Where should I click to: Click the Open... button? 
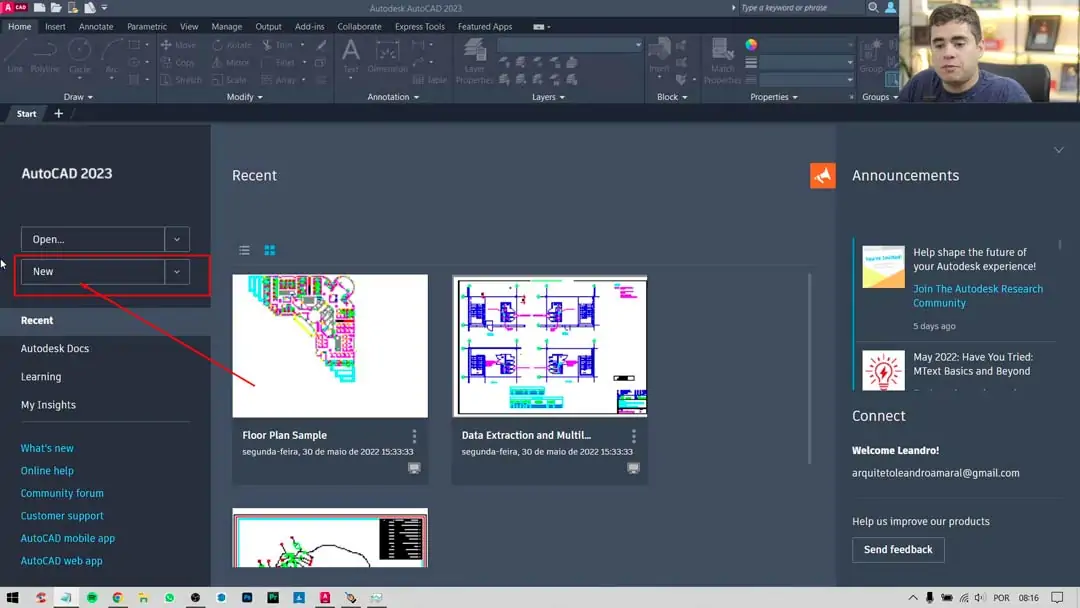click(93, 239)
